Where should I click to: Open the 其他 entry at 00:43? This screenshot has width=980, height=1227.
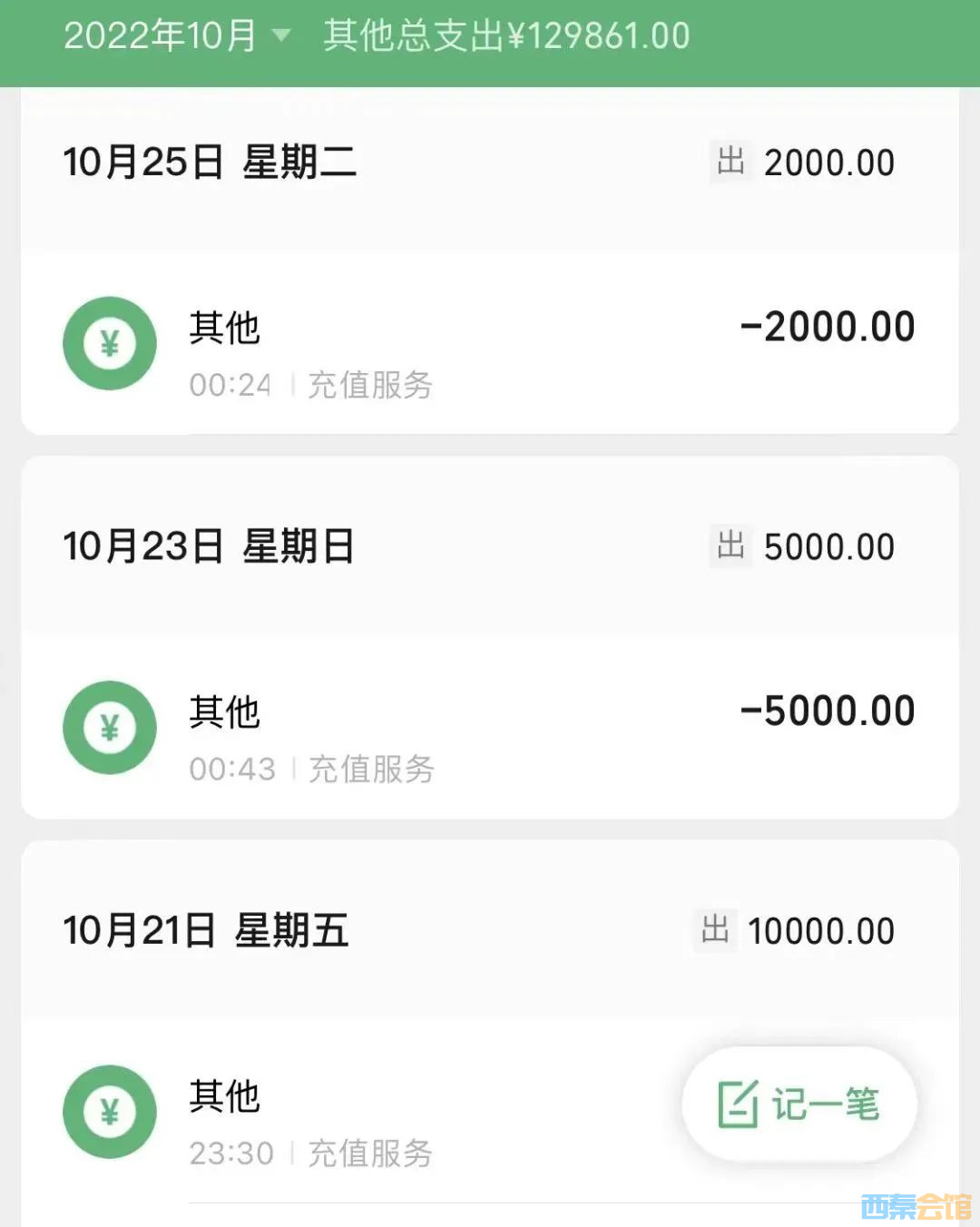tap(225, 712)
